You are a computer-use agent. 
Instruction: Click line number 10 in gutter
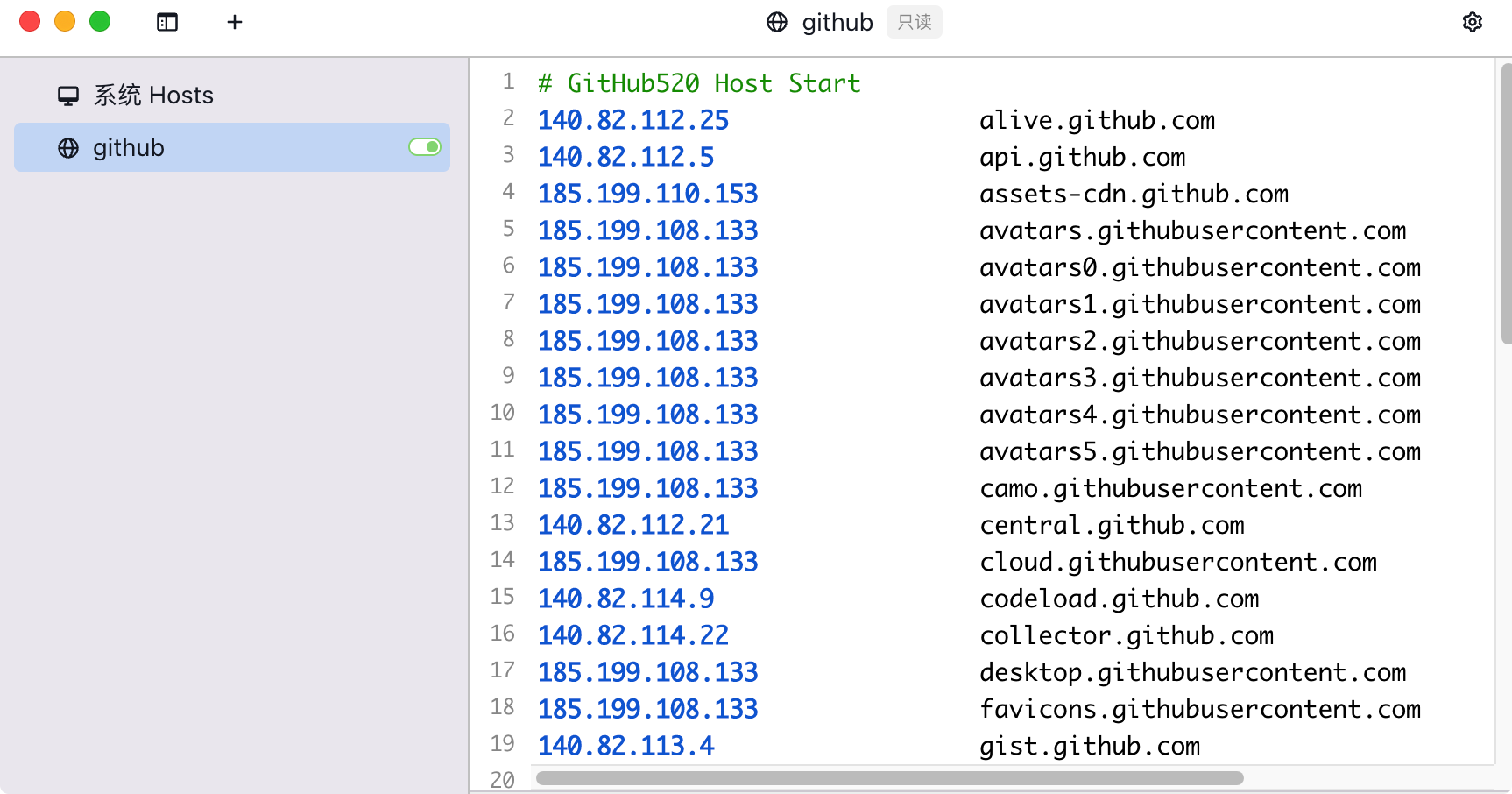tap(502, 413)
